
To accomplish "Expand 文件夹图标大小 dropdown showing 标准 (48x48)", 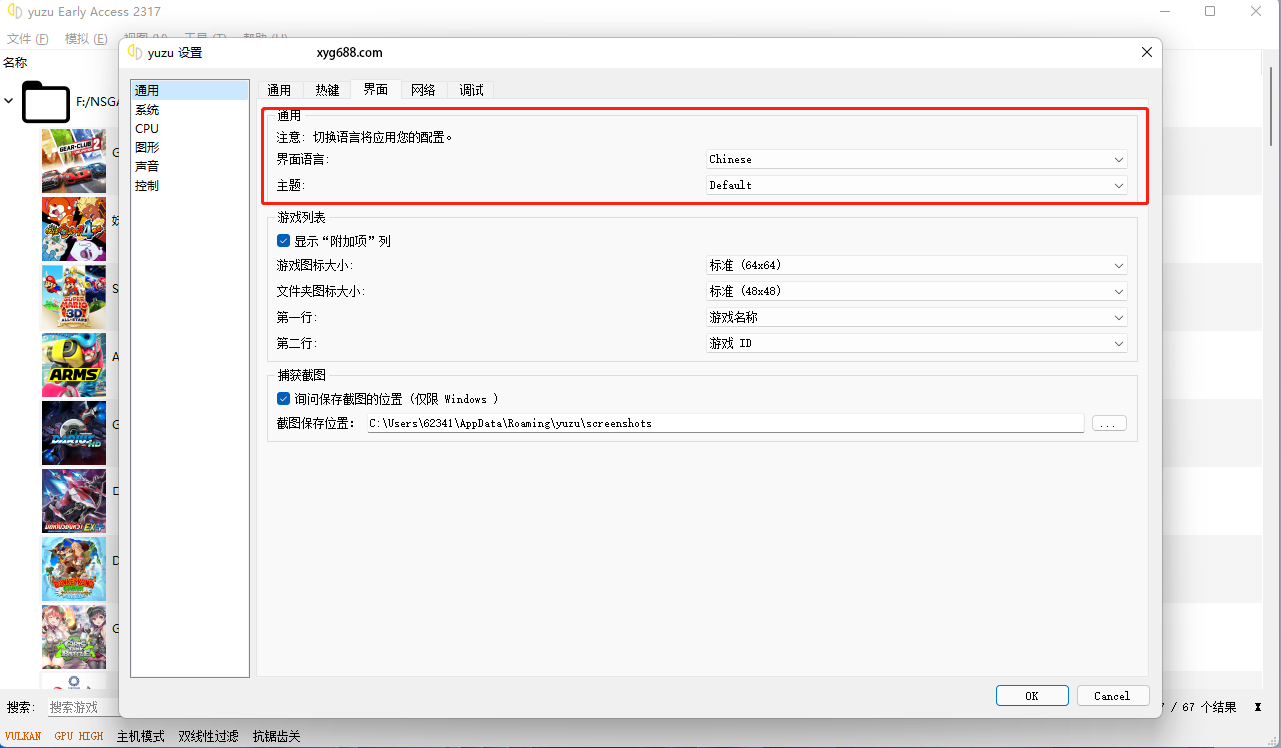I will point(916,291).
